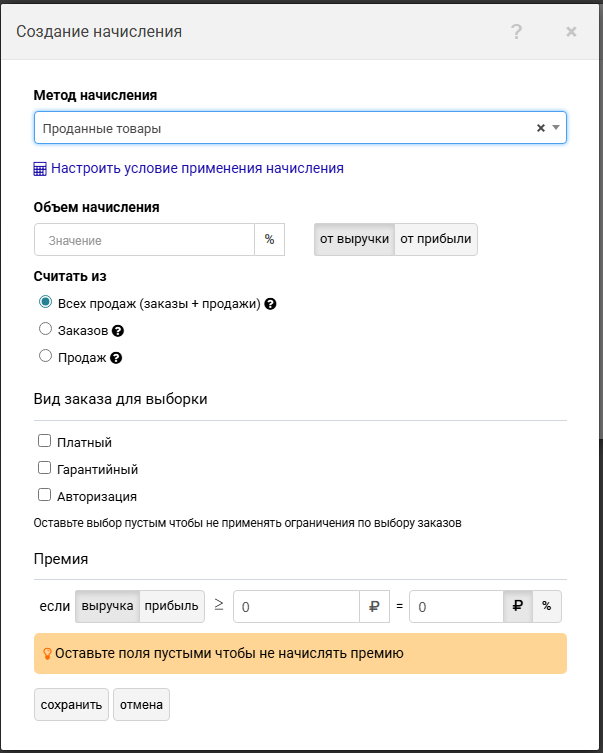603x753 pixels.
Task: Check the Гарантийный checkbox
Action: click(x=44, y=468)
